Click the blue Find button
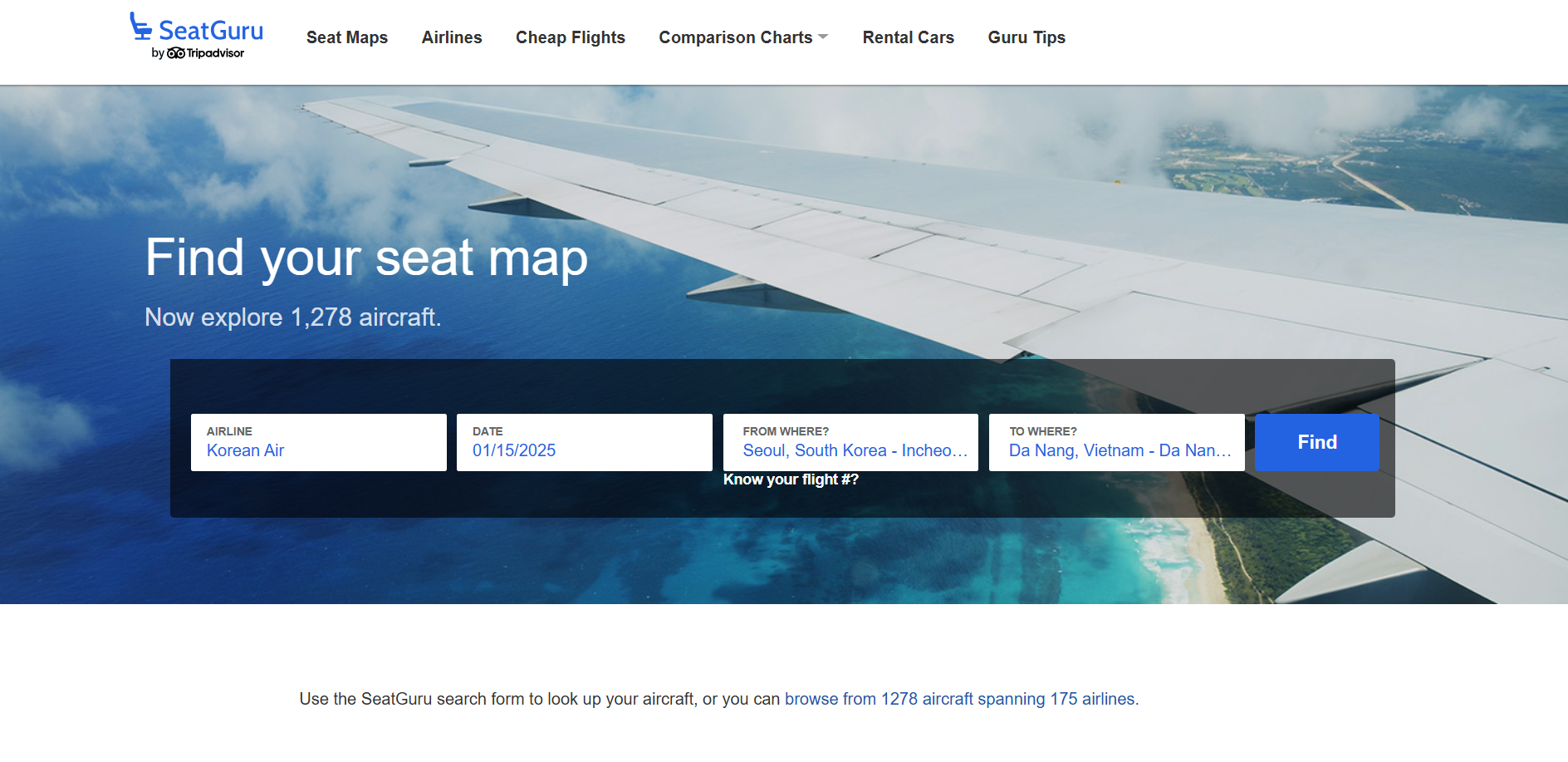This screenshot has height=762, width=1568. pos(1317,442)
